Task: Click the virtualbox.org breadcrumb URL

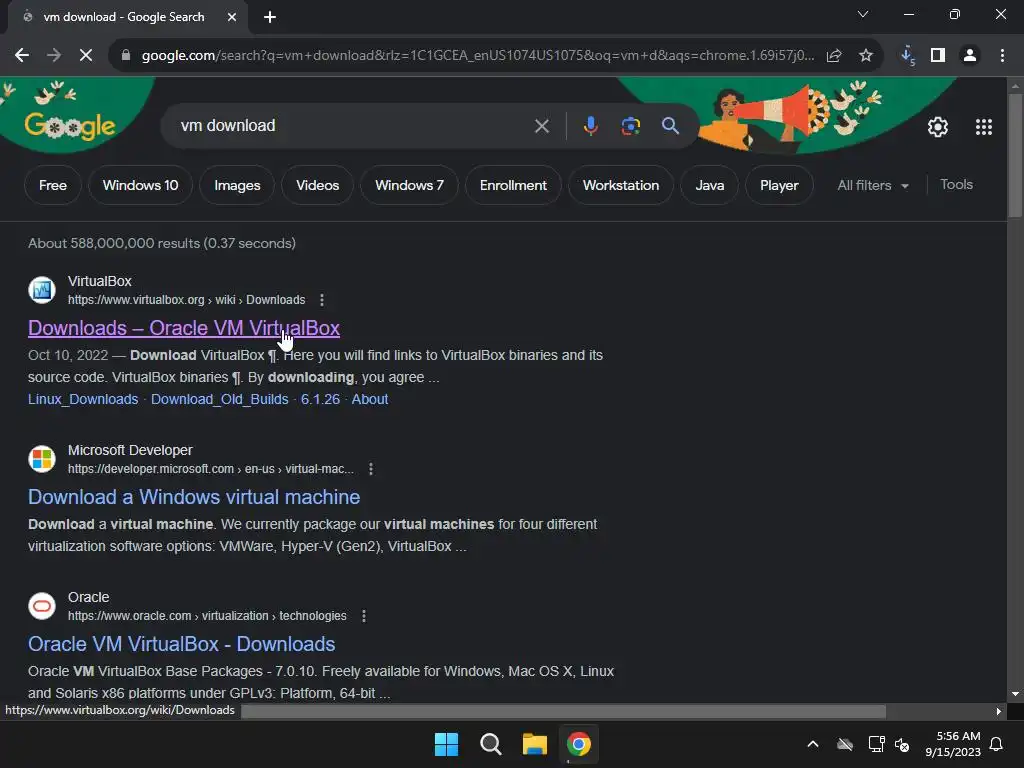Action: pyautogui.click(x=186, y=300)
